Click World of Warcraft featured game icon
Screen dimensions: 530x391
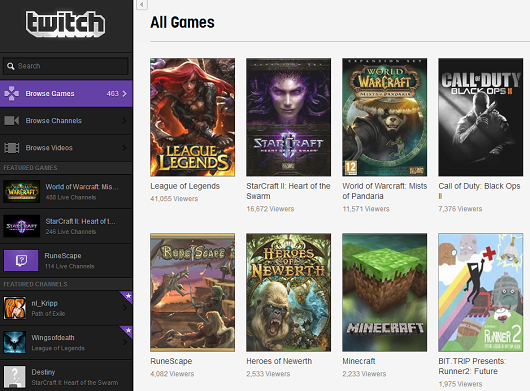click(21, 192)
